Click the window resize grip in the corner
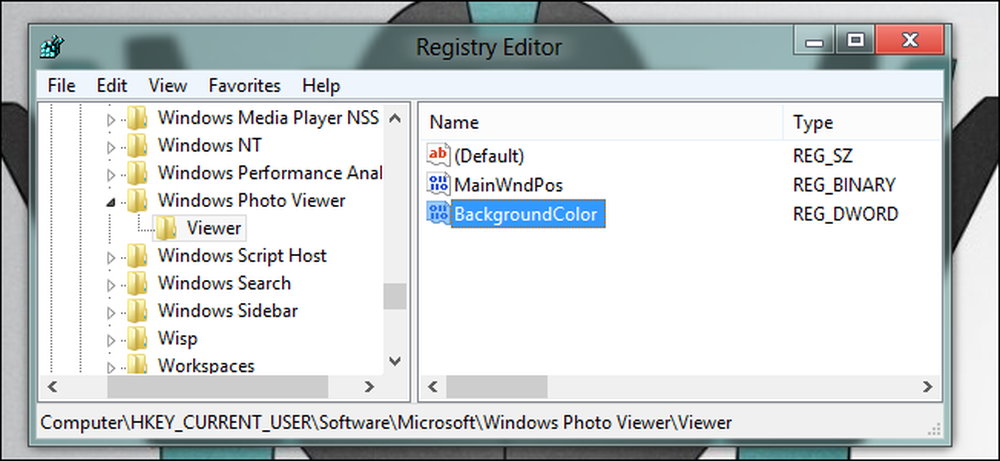Screen dimensions: 1000x461 [936, 428]
